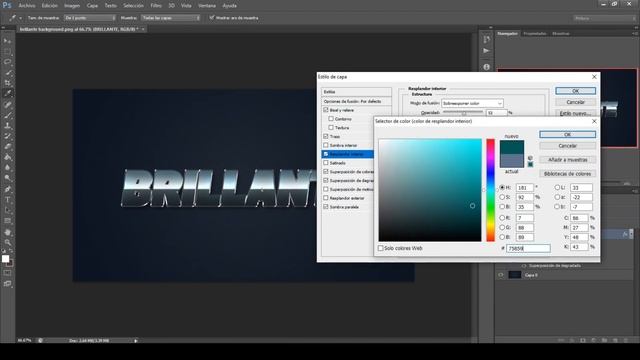The height and width of the screenshot is (360, 640).
Task: Select the Healing Brush tool
Action: (7, 104)
